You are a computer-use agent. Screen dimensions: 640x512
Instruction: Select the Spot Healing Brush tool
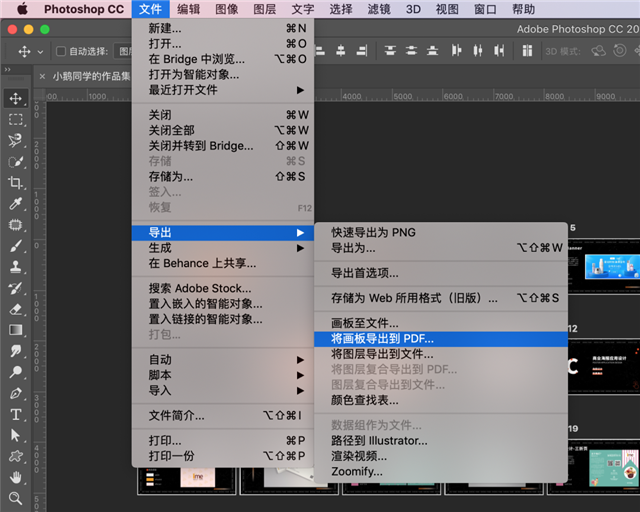[16, 225]
